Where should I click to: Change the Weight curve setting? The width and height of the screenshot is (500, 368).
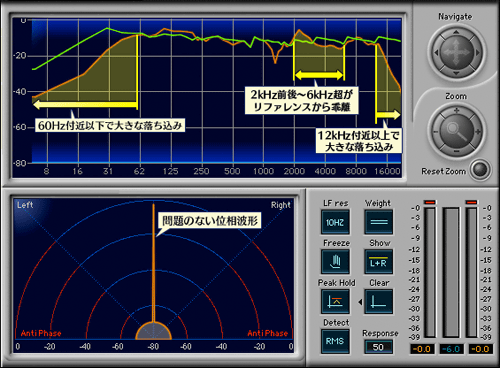379,222
